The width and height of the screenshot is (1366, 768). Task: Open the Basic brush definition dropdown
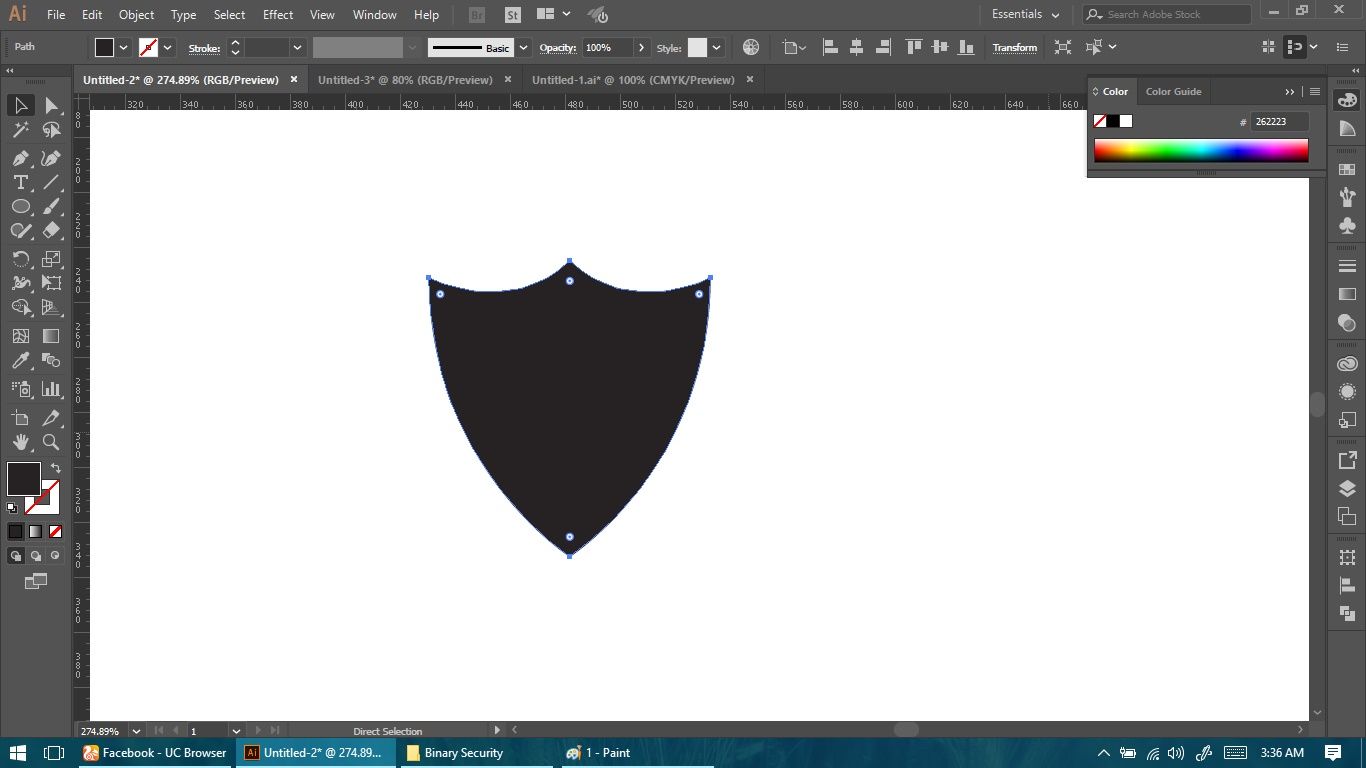click(524, 47)
